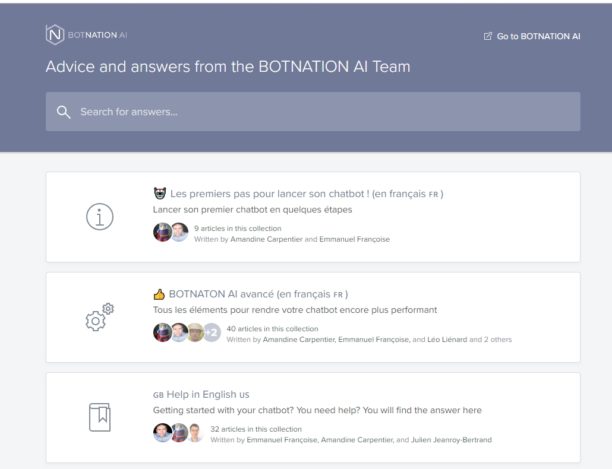Image resolution: width=612 pixels, height=469 pixels.
Task: Click first author avatar in Les premiers pas card
Action: [162, 233]
